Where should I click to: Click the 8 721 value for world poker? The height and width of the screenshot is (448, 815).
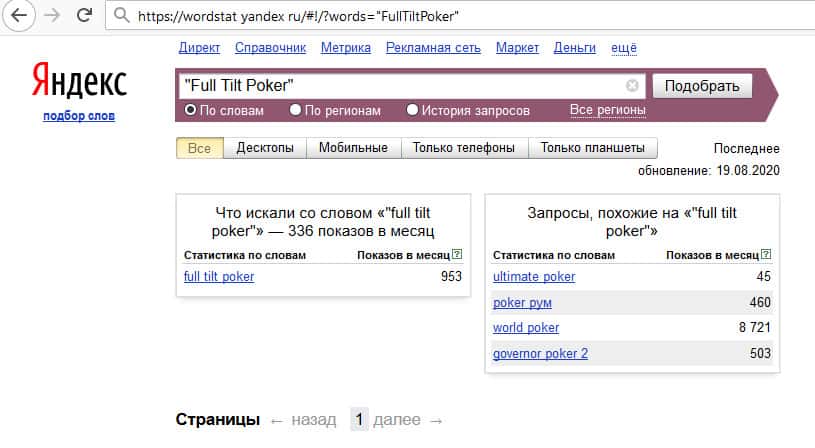pyautogui.click(x=755, y=327)
